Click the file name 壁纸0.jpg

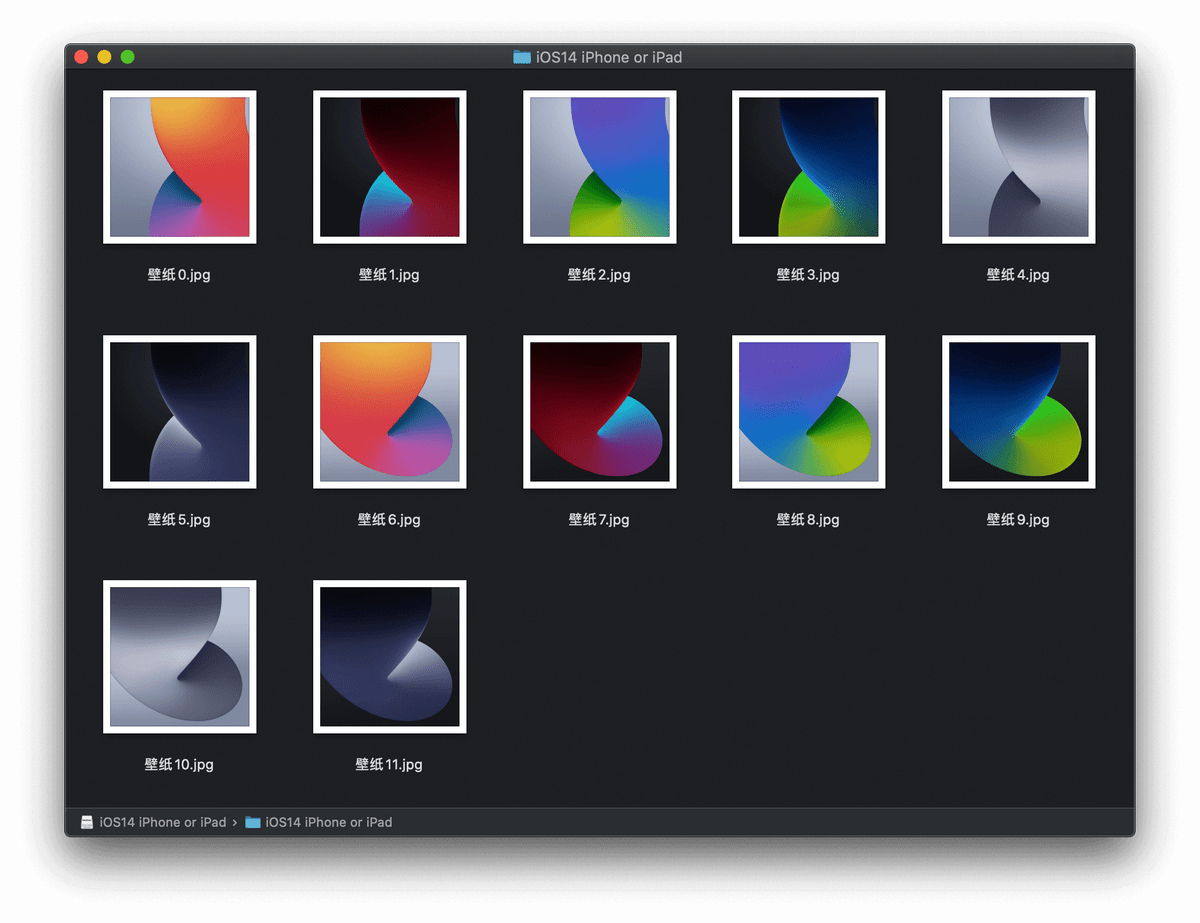179,275
